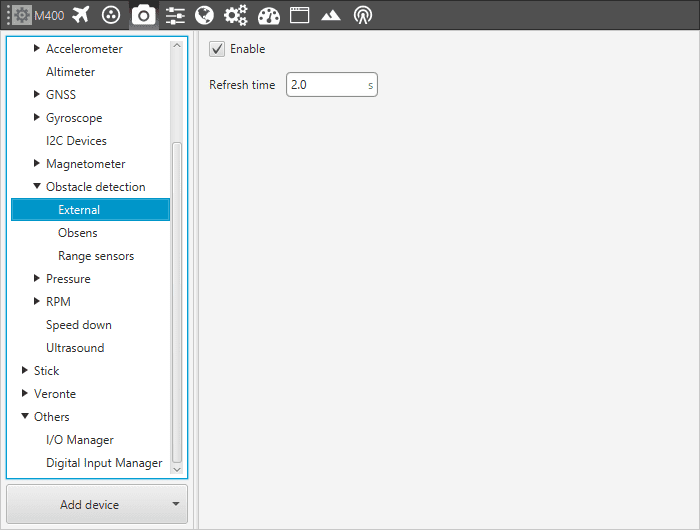The width and height of the screenshot is (700, 530).
Task: Click the Obstacle detection label
Action: [96, 187]
